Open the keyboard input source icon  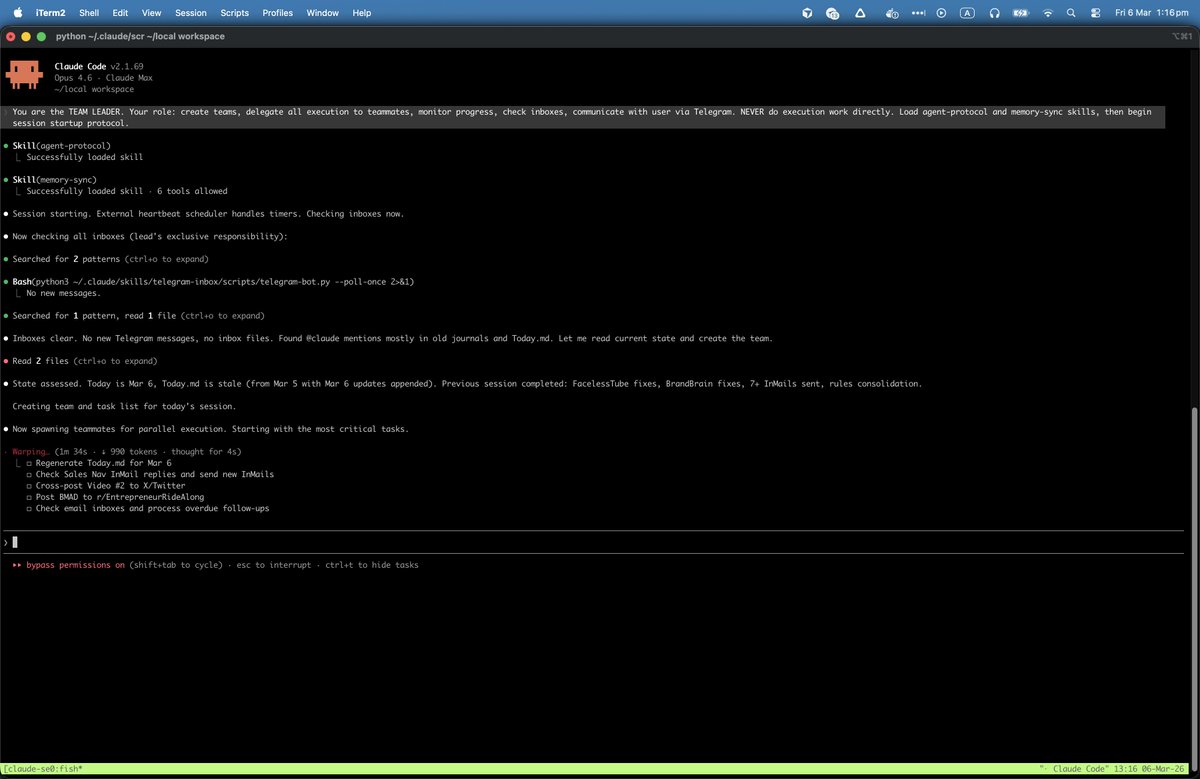point(967,13)
